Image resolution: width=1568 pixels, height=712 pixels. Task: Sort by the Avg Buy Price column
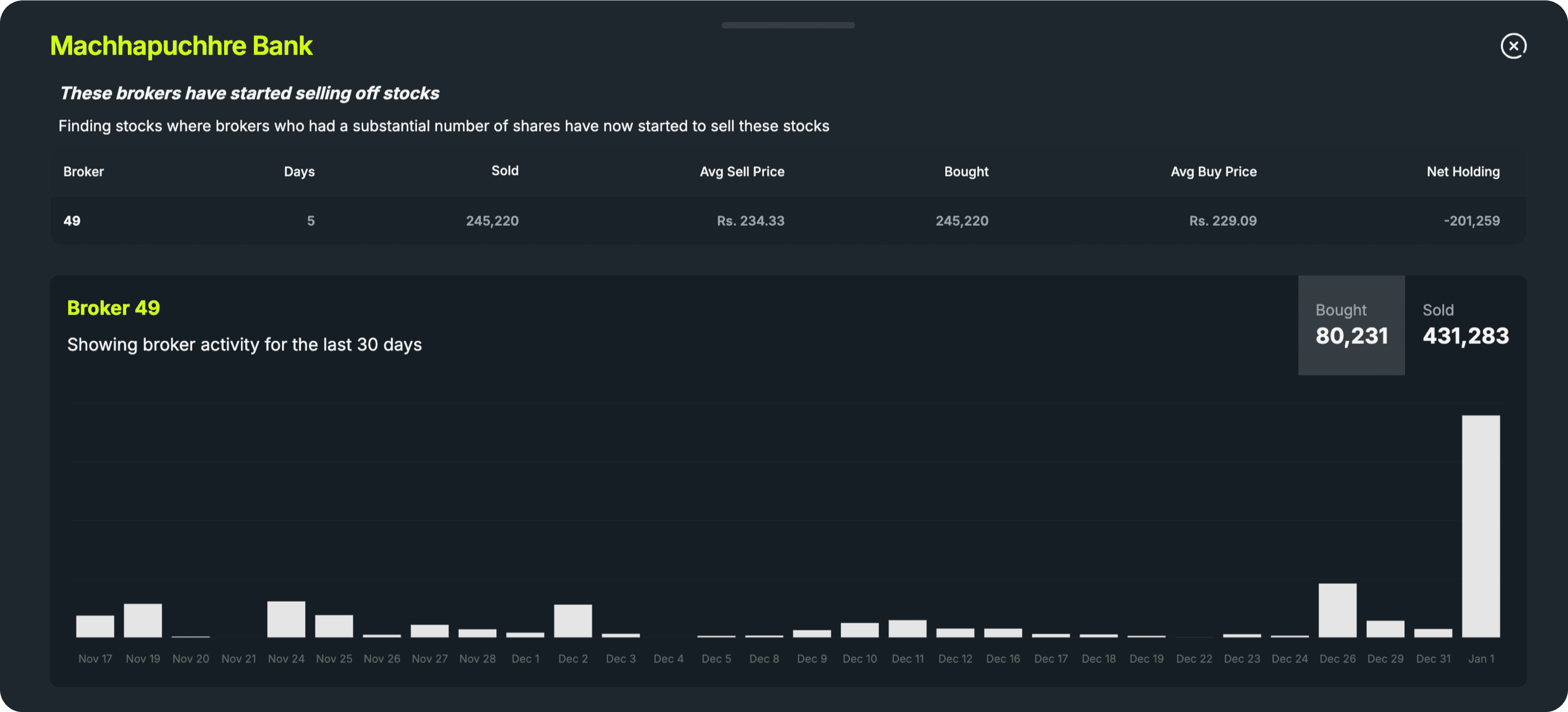click(1213, 171)
